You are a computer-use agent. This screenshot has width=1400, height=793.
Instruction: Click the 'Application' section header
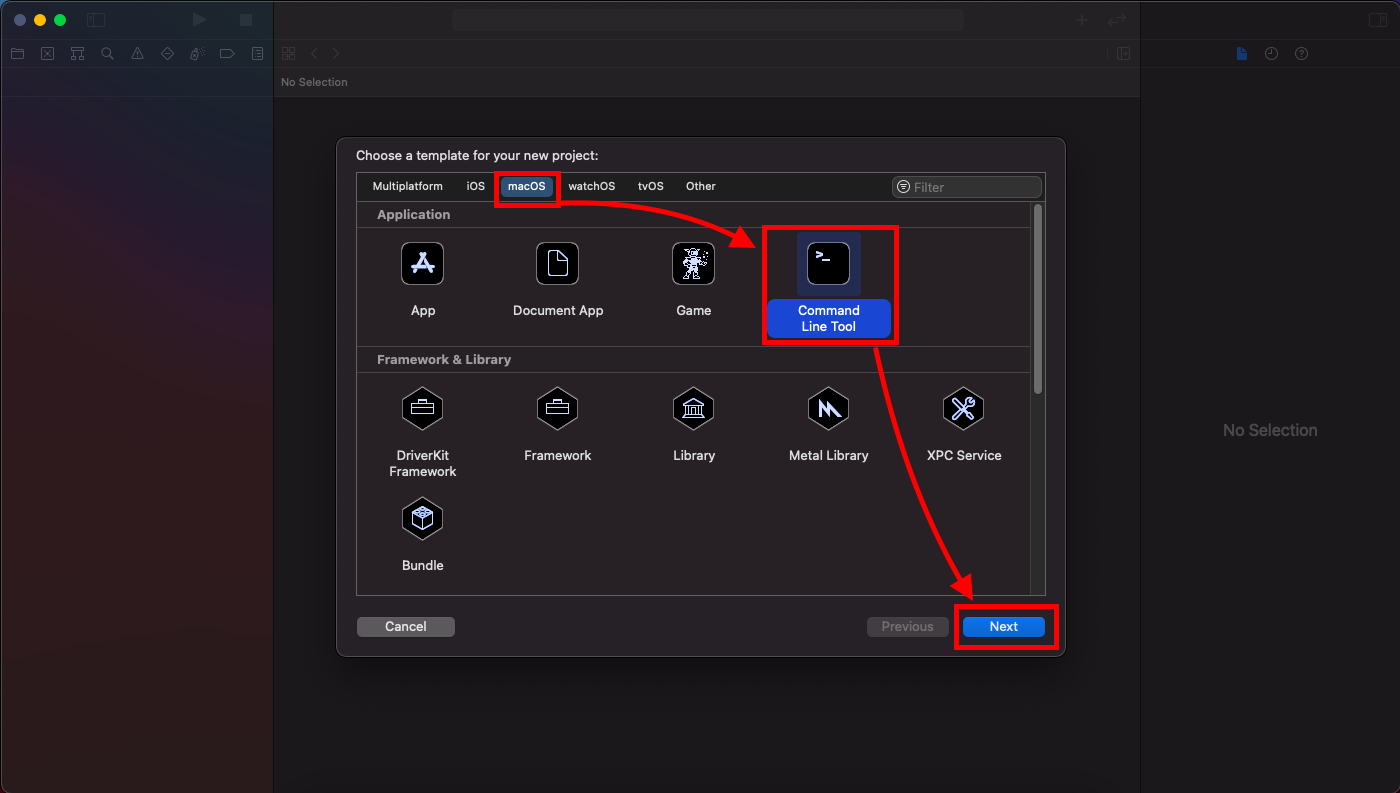414,215
